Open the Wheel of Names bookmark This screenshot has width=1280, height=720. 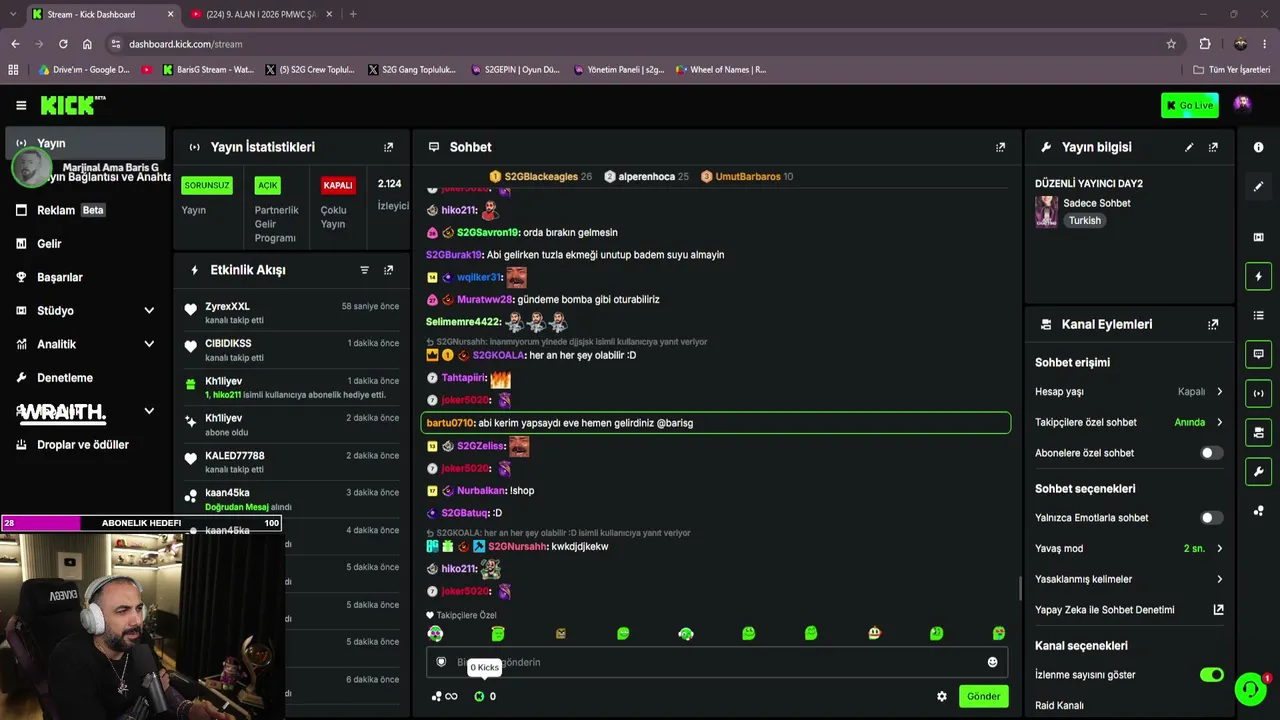coord(720,70)
